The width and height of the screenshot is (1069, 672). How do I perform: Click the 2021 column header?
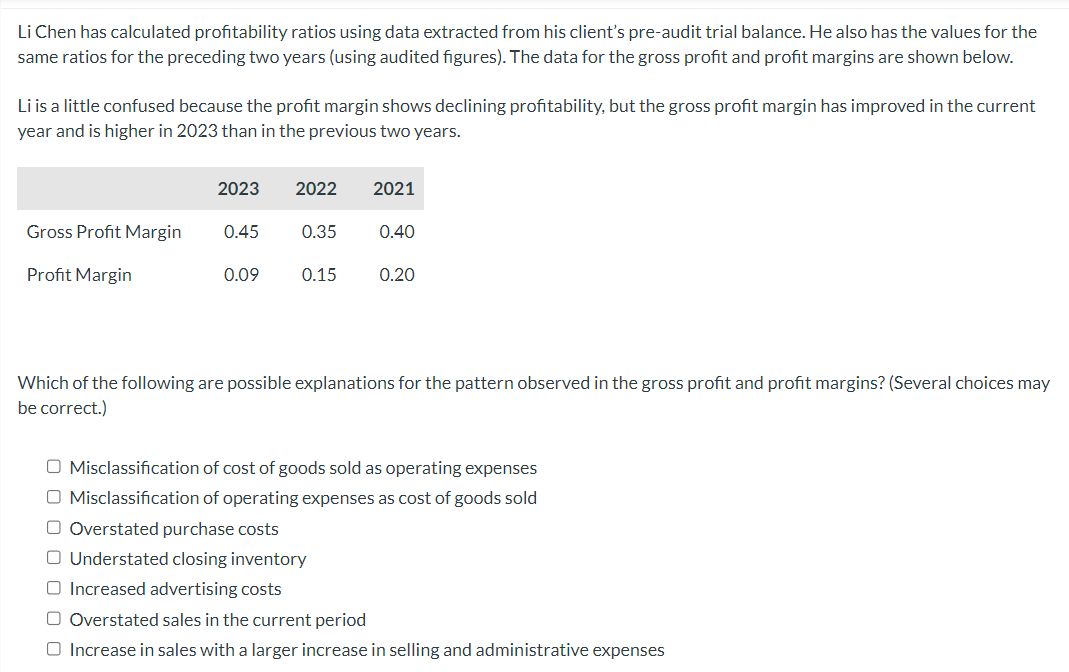pyautogui.click(x=394, y=188)
